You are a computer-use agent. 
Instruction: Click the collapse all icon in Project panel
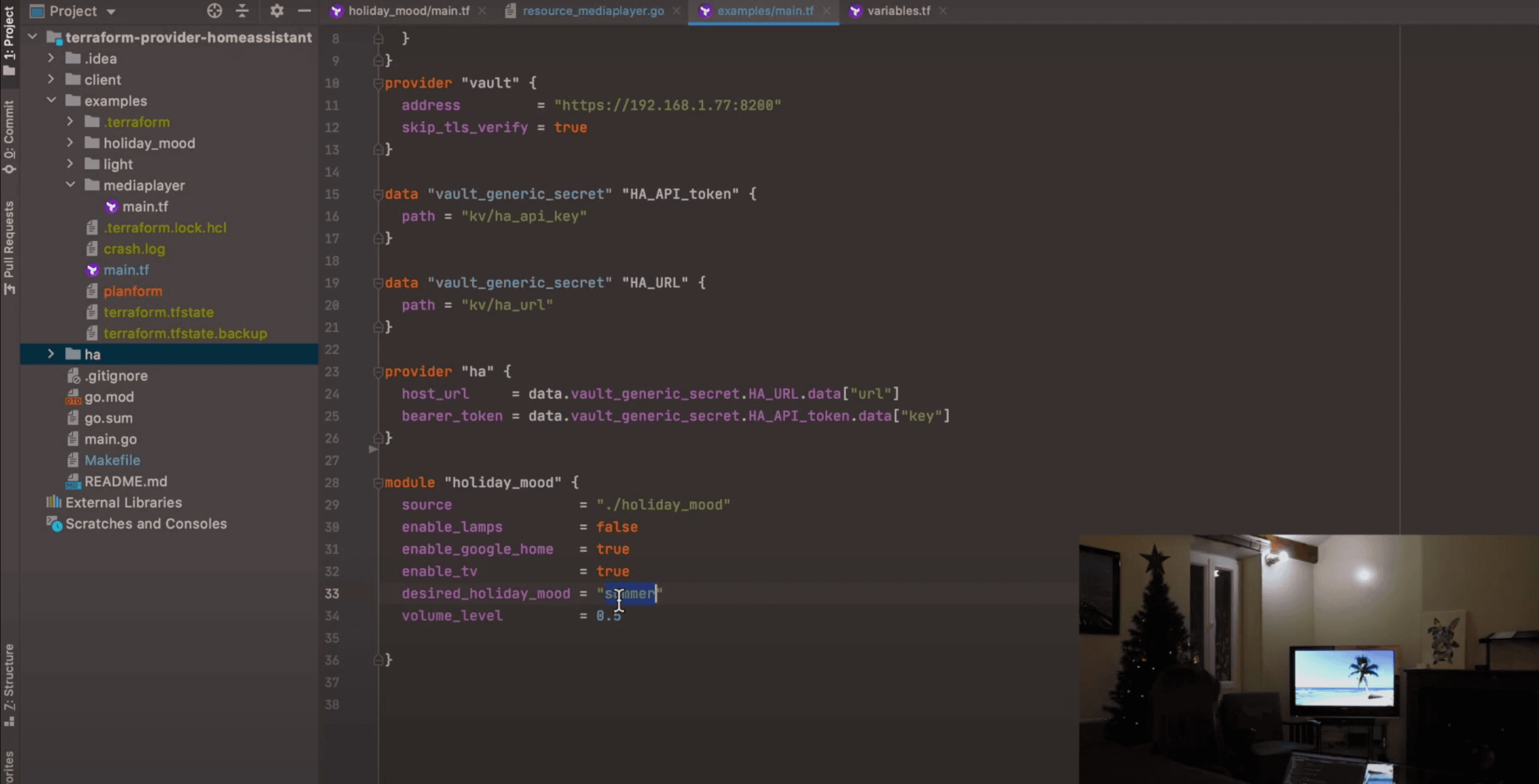(242, 11)
